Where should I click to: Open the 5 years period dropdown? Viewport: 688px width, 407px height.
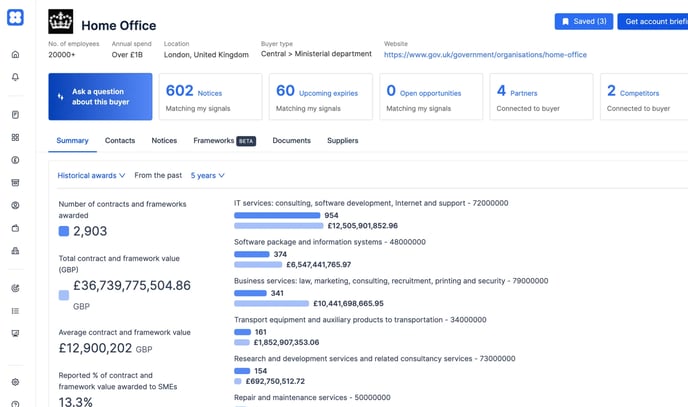(208, 175)
